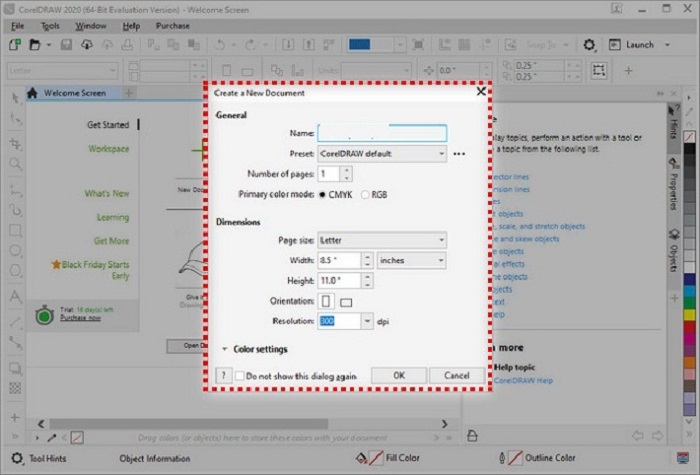Open the CorelDRAW Help link
The image size is (700, 475).
523,380
